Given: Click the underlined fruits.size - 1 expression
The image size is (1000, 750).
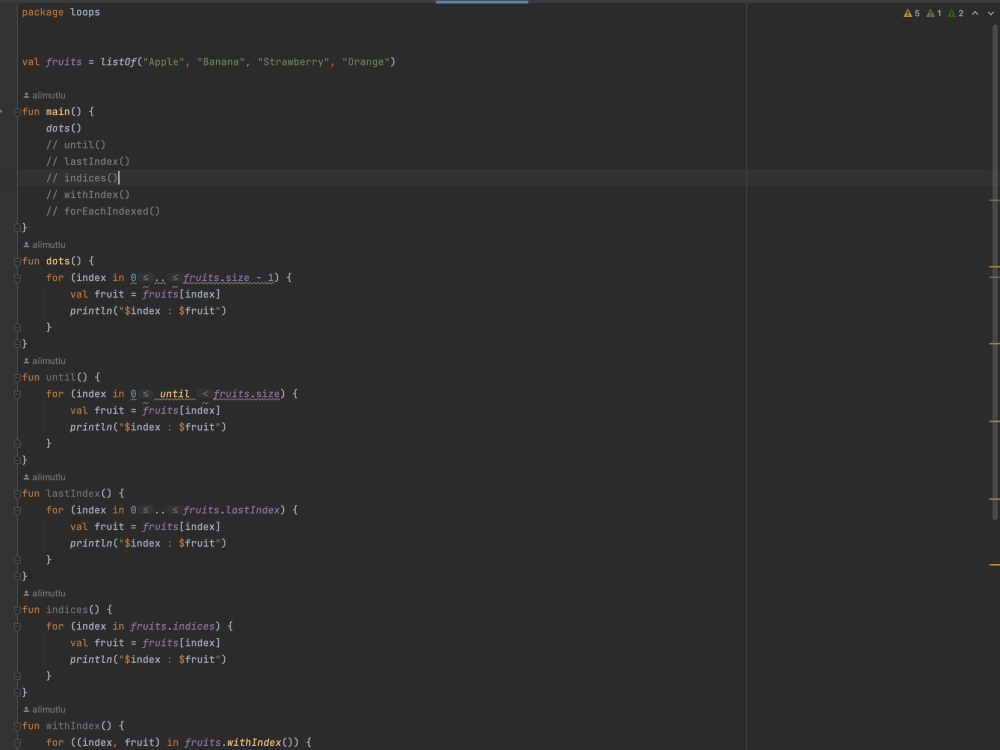Looking at the screenshot, I should [x=228, y=277].
